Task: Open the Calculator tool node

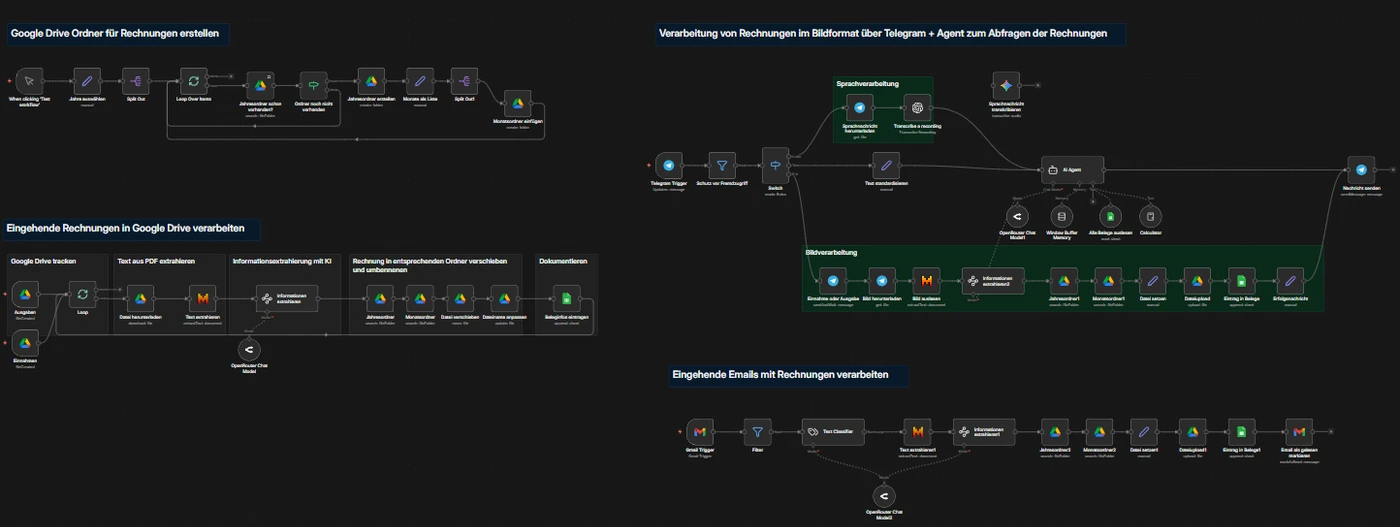Action: tap(1150, 216)
